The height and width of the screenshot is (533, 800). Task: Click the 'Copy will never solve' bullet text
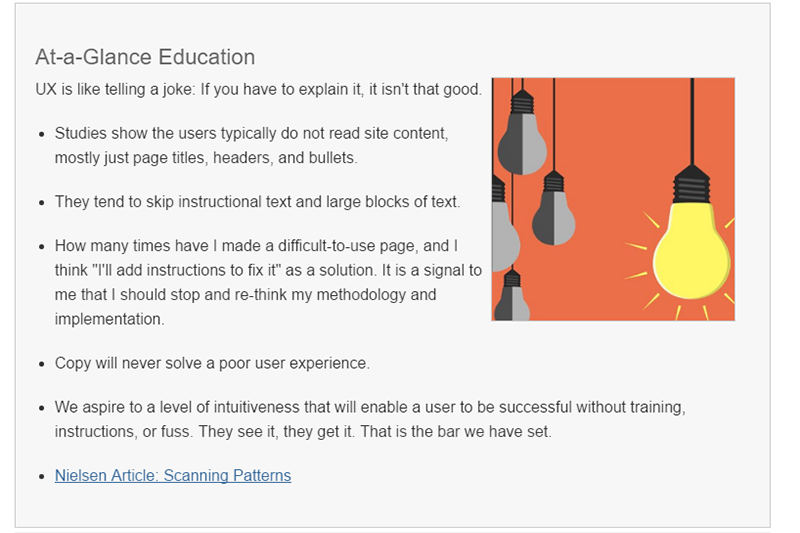tap(212, 363)
